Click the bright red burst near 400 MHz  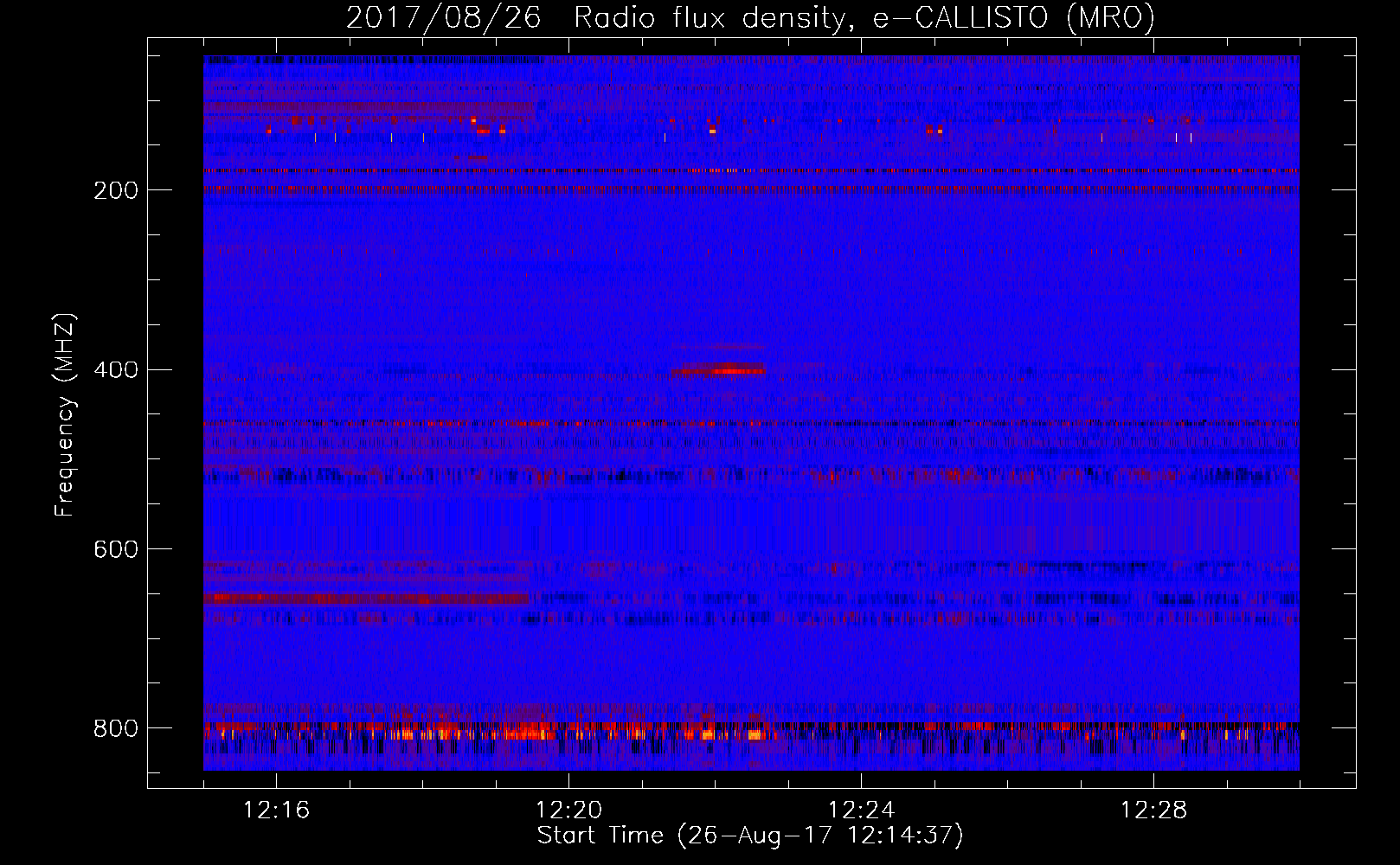click(x=718, y=370)
